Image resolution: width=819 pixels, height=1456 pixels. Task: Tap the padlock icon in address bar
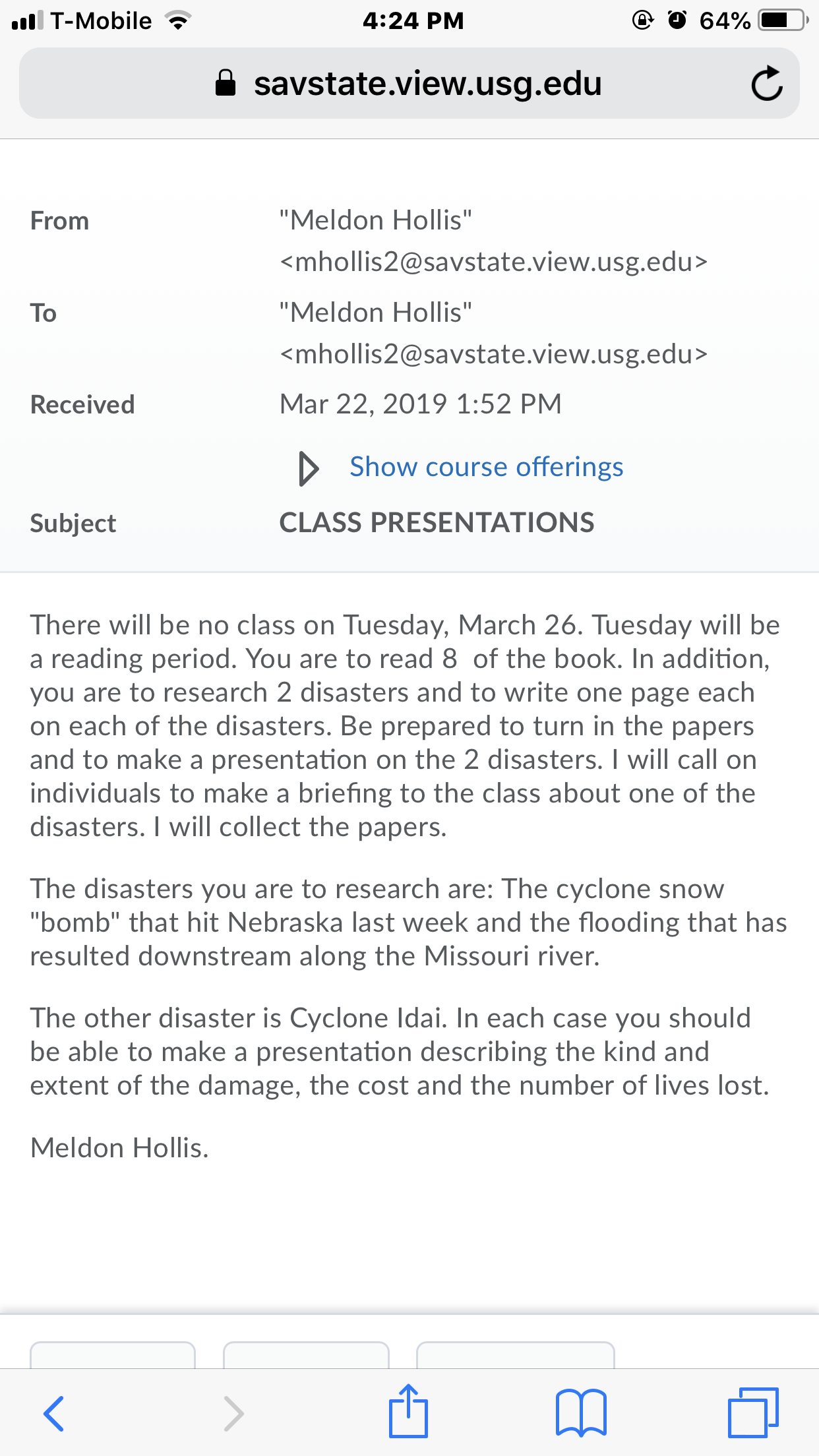point(226,83)
